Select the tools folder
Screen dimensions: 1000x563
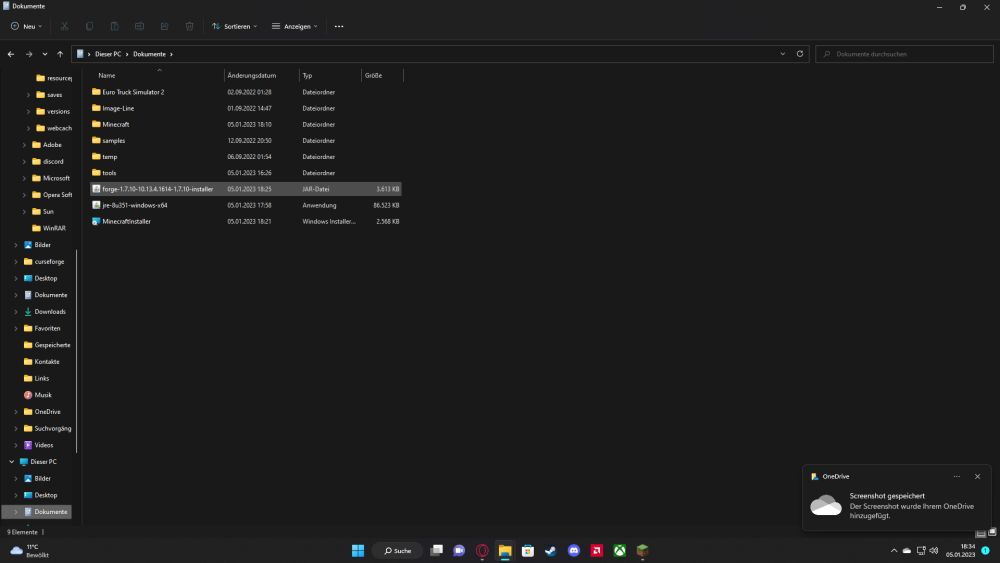tap(246, 173)
